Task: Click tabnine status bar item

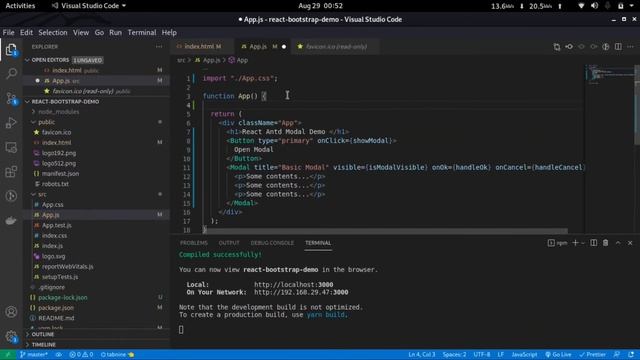Action: click(x=117, y=354)
